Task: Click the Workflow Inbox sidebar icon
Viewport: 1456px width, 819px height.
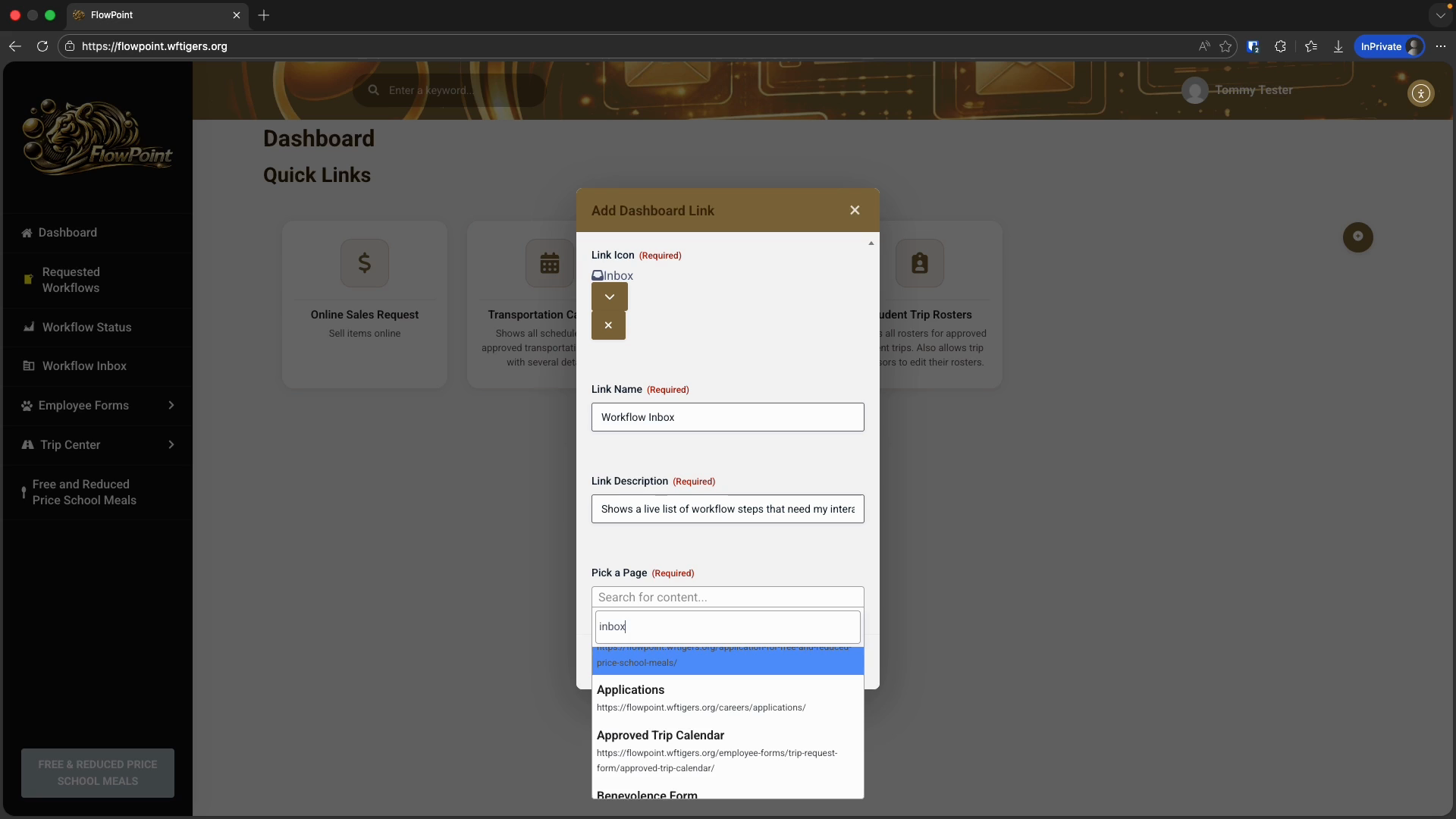Action: click(29, 366)
